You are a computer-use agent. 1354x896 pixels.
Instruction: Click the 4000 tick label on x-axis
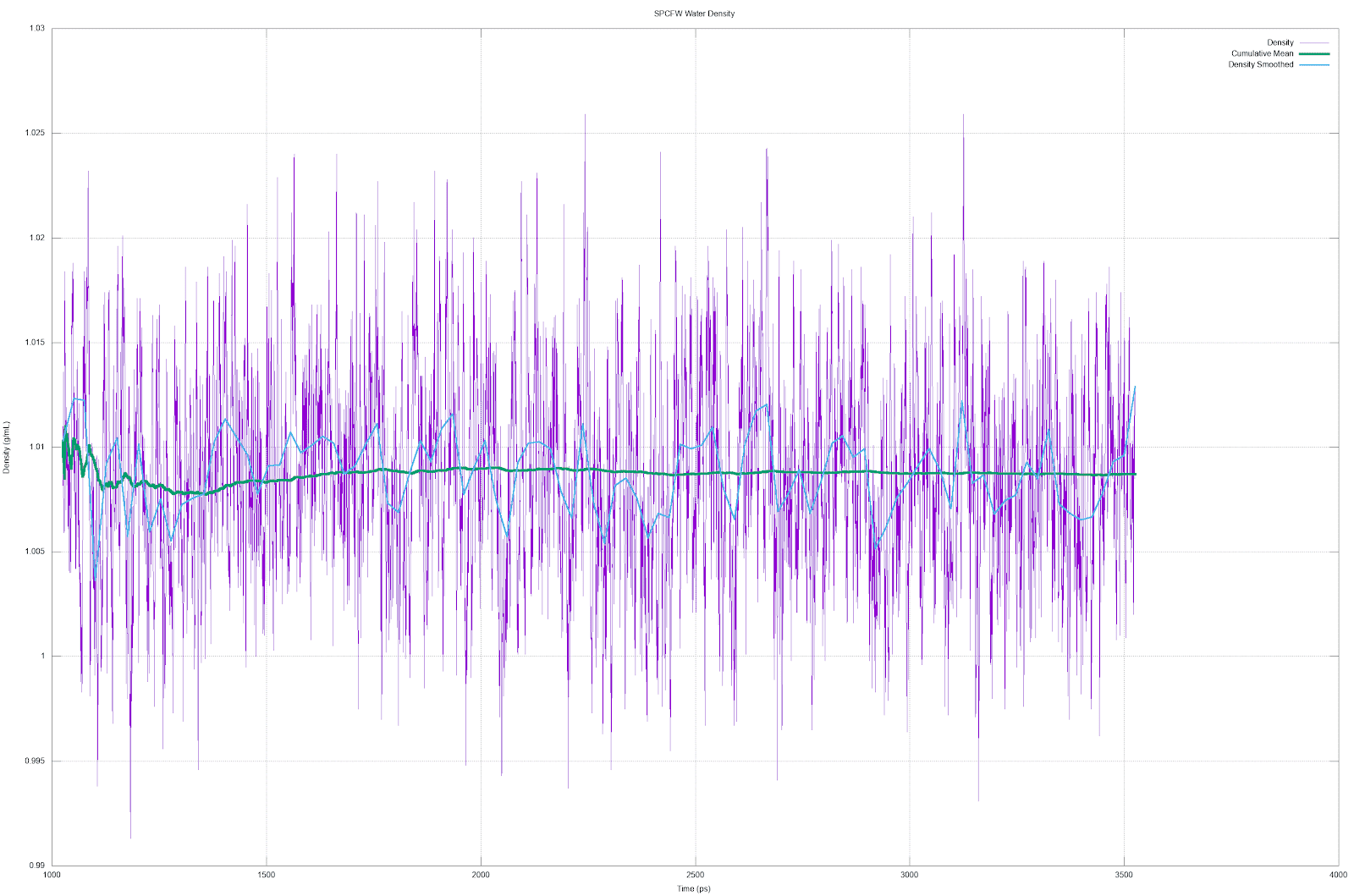(1339, 874)
